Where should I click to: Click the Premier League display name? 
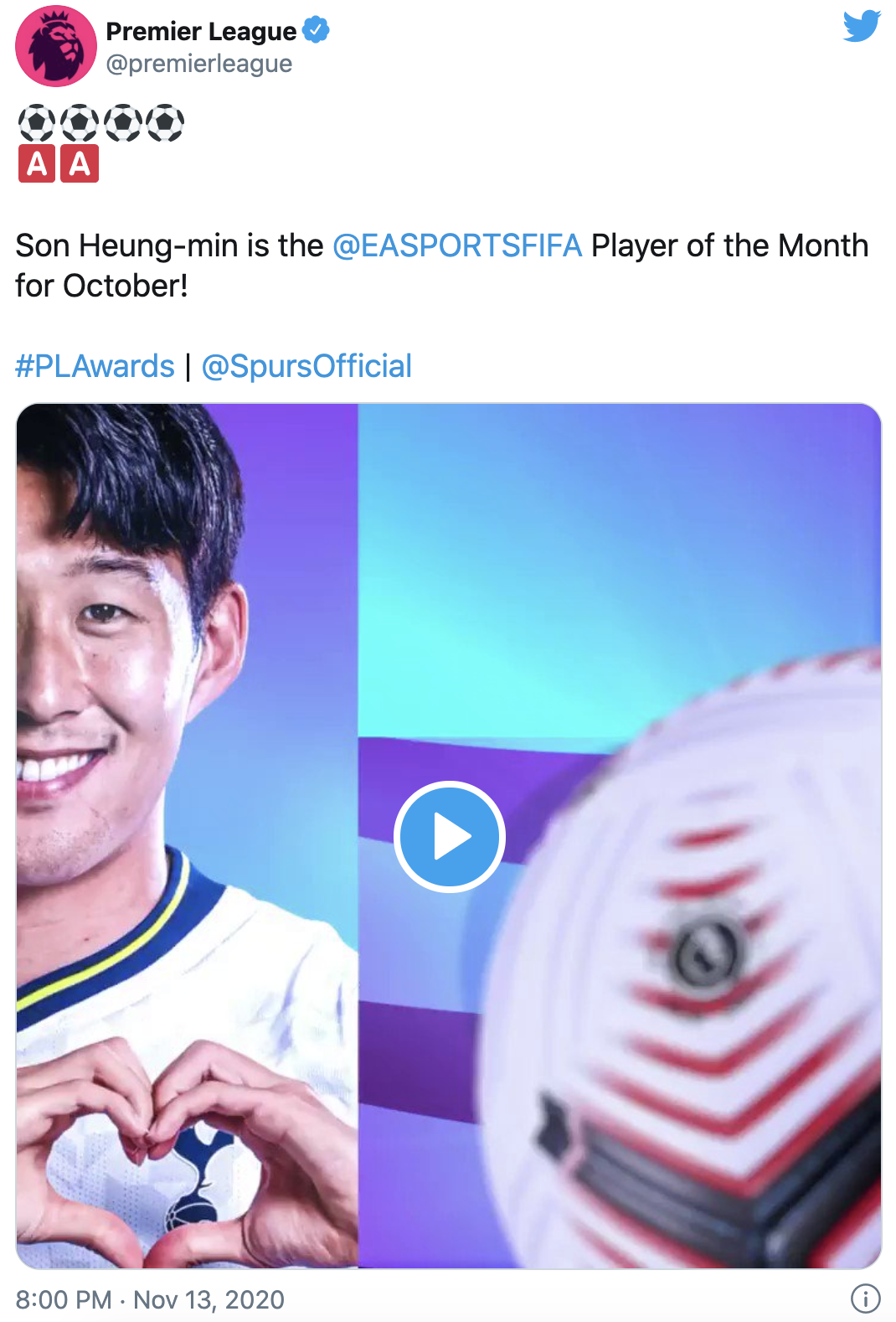tap(201, 31)
